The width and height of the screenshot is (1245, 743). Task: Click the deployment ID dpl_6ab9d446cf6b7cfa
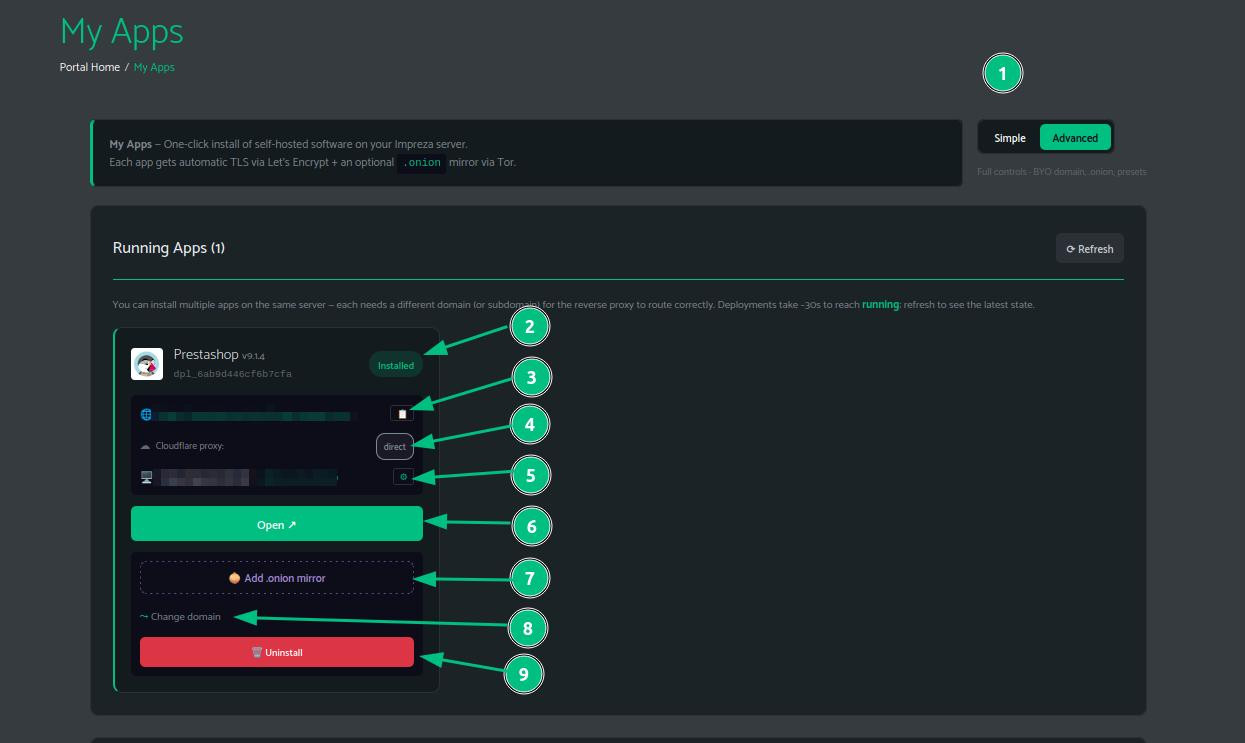click(x=233, y=374)
